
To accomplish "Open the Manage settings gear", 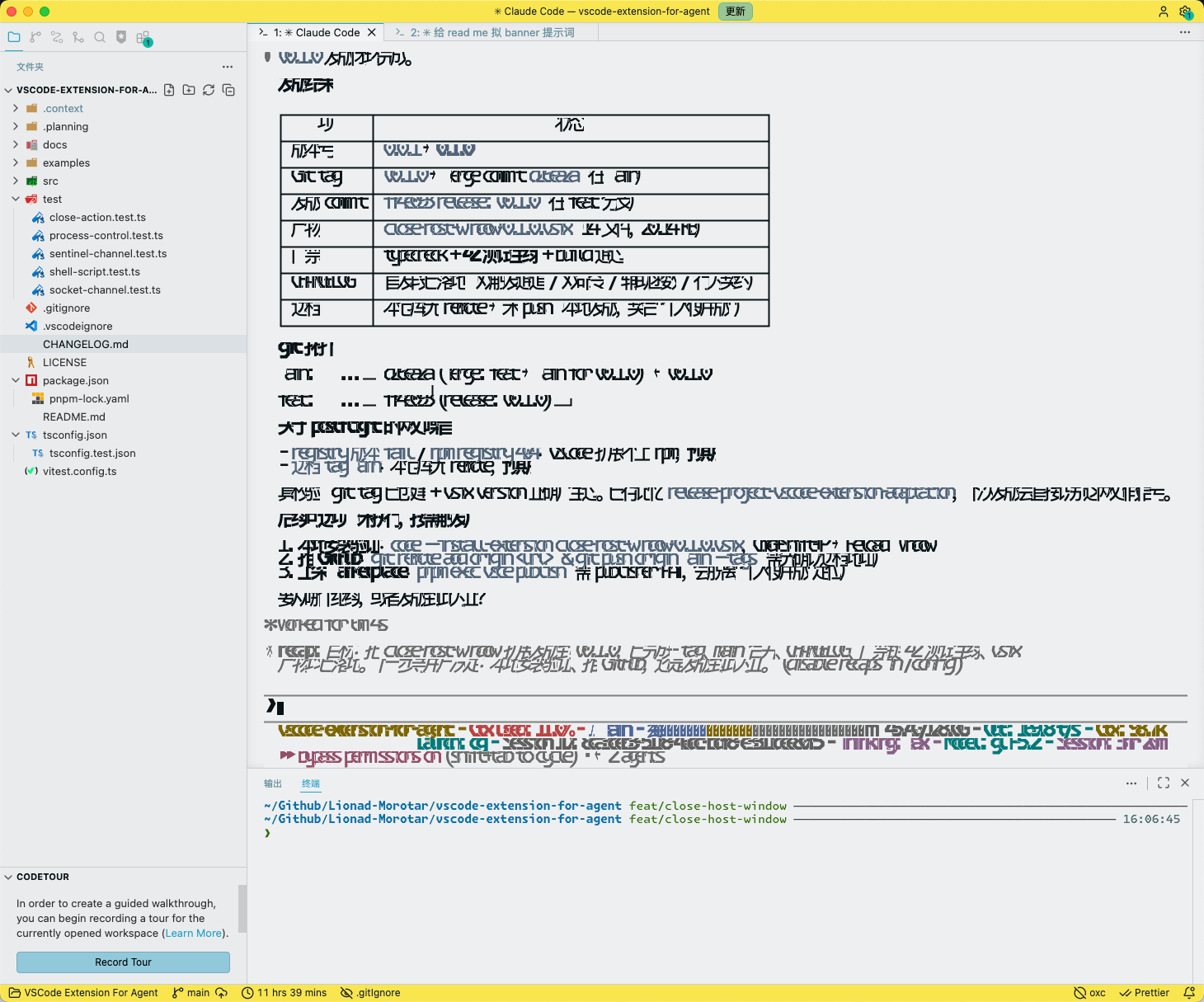I will coord(1186,12).
